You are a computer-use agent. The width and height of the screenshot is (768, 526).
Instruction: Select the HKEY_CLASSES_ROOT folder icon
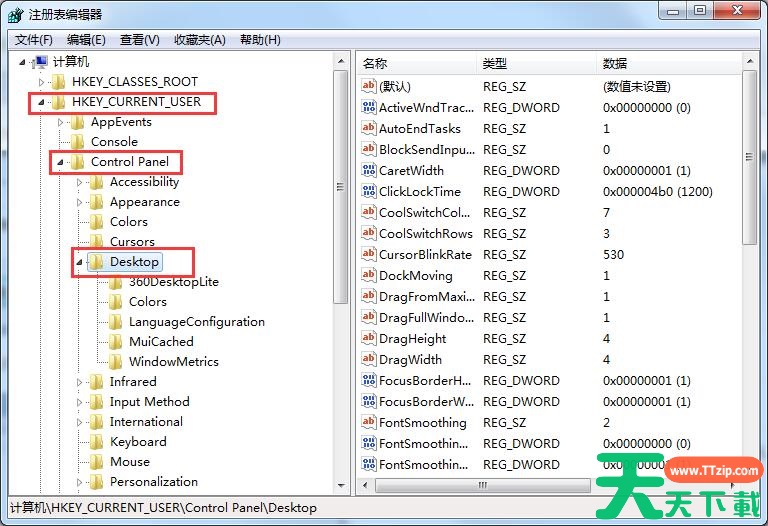pos(59,82)
